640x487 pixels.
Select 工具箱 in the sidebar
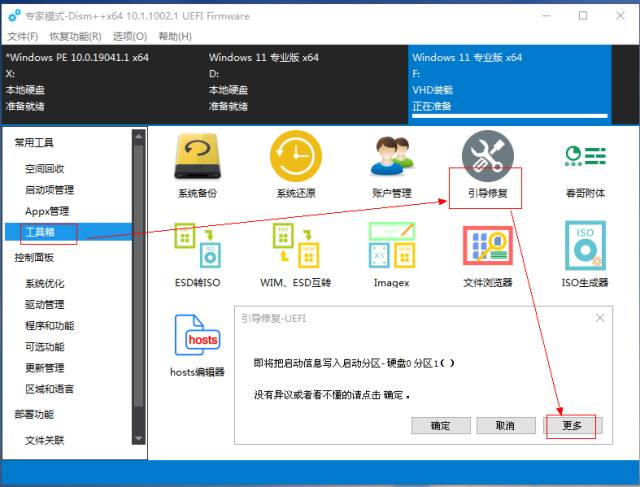pos(68,232)
